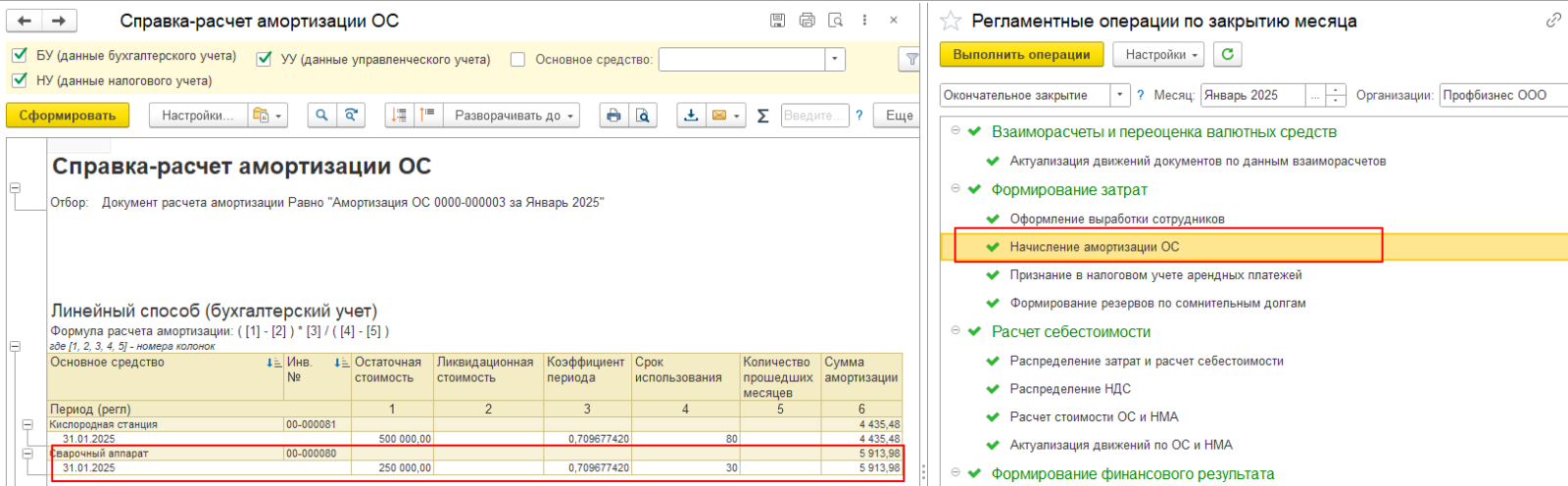The image size is (1568, 486).
Task: Save report to file with the download icon
Action: tap(691, 116)
